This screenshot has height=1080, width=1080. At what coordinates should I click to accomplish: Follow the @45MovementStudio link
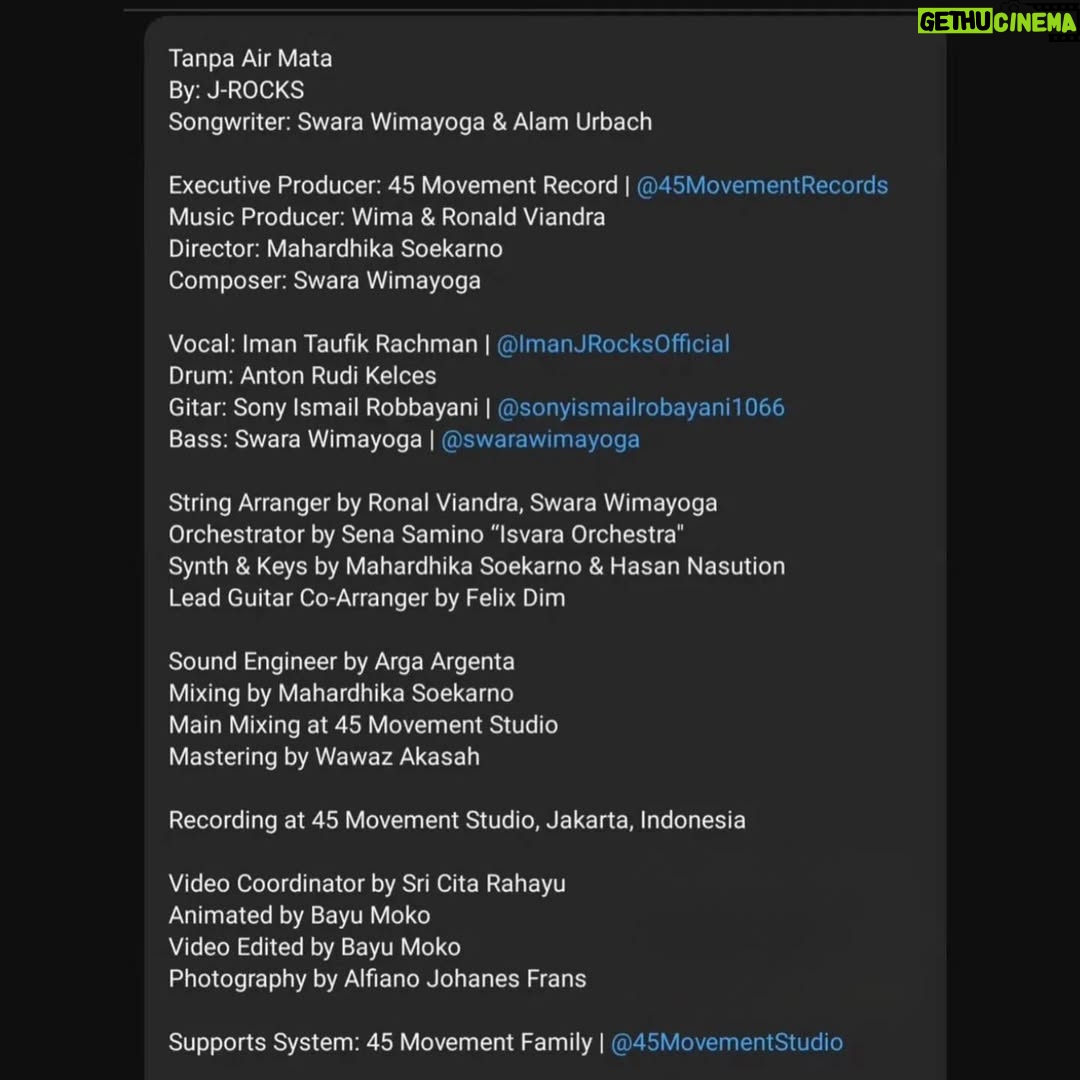[x=727, y=1042]
